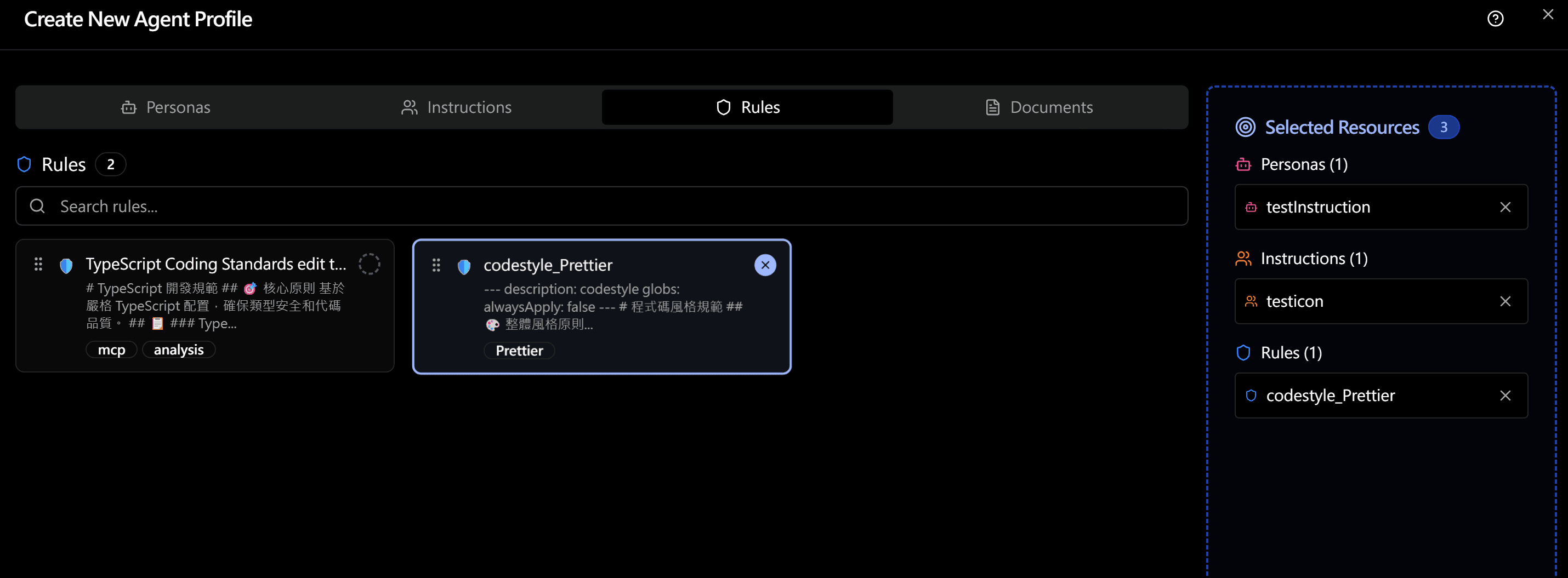Click drag handle on codestyle_Prettier card
This screenshot has width=1568, height=578.
(436, 265)
